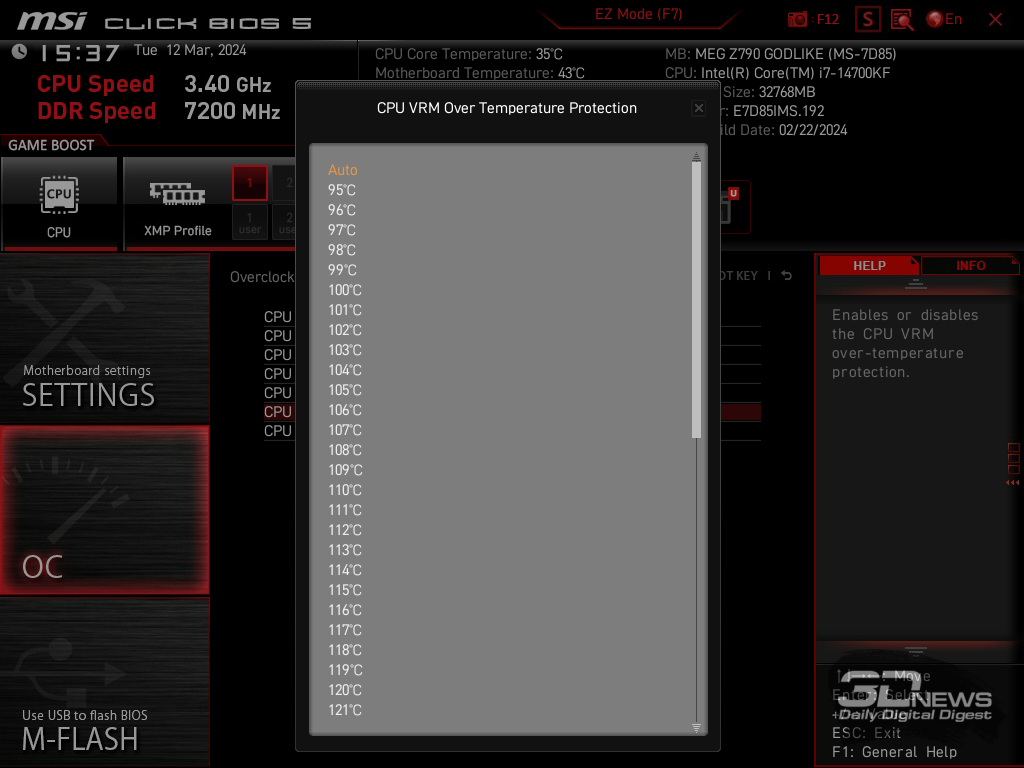The width and height of the screenshot is (1024, 768).
Task: Pick the 117°C entry
Action: pos(344,630)
